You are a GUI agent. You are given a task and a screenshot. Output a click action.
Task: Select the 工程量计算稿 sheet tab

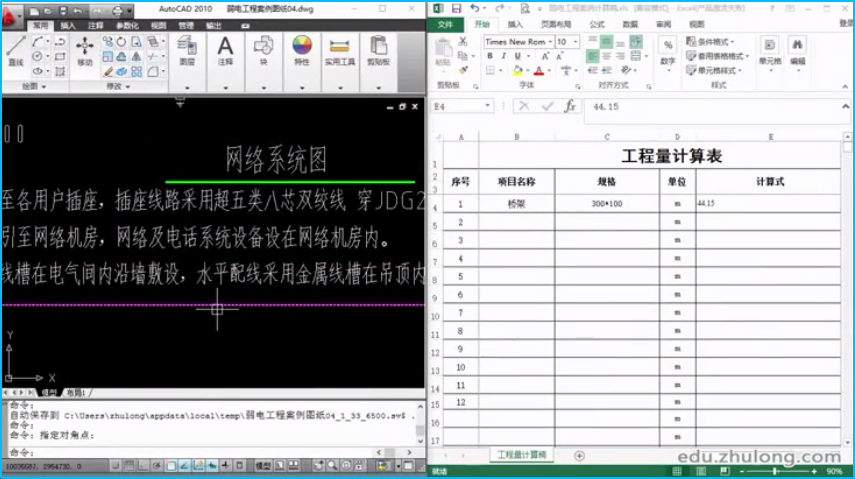click(521, 455)
